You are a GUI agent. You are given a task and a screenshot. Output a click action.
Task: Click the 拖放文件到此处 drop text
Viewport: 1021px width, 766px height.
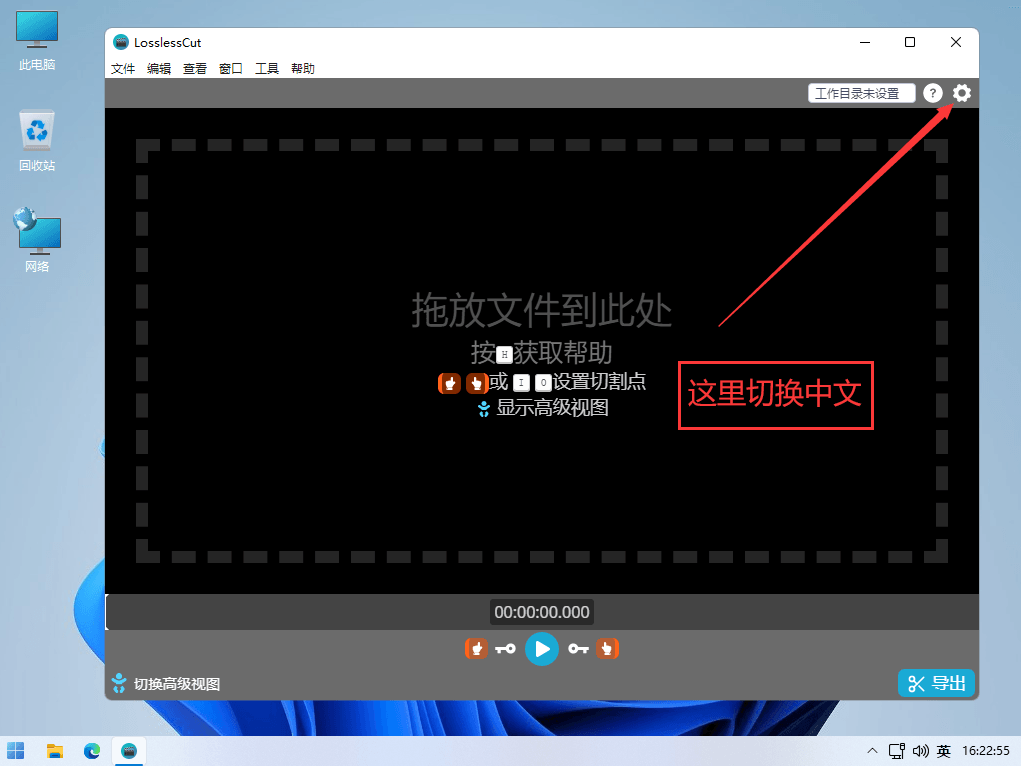click(542, 310)
